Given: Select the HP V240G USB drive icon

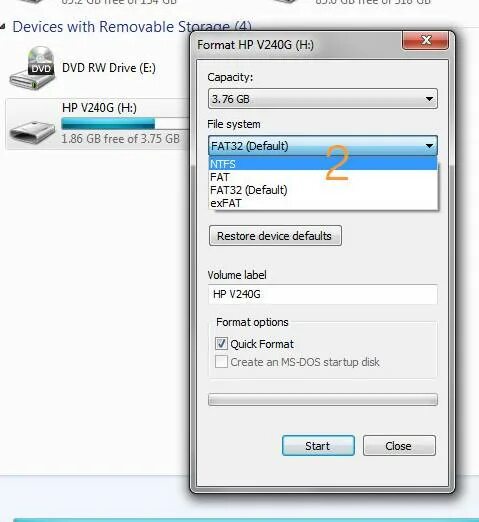Looking at the screenshot, I should pyautogui.click(x=32, y=132).
